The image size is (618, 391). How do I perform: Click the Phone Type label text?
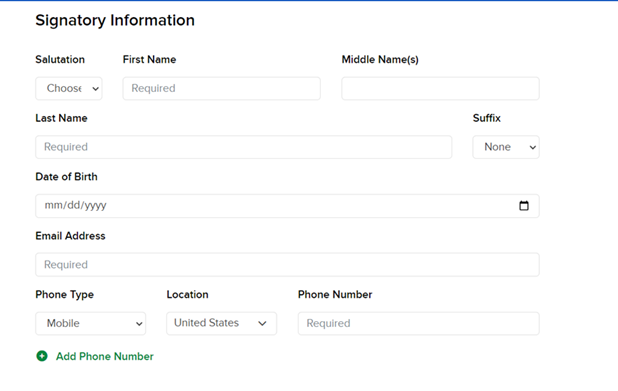[65, 295]
